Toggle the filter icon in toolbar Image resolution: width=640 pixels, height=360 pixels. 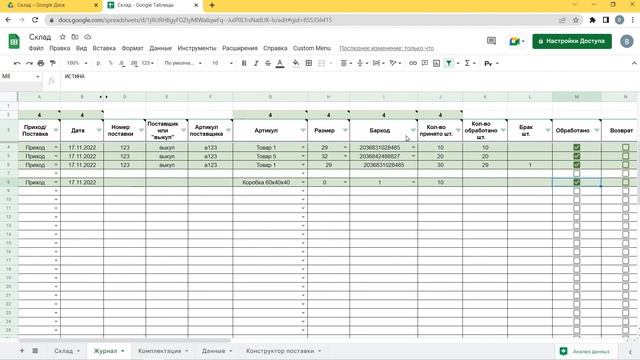[x=449, y=63]
